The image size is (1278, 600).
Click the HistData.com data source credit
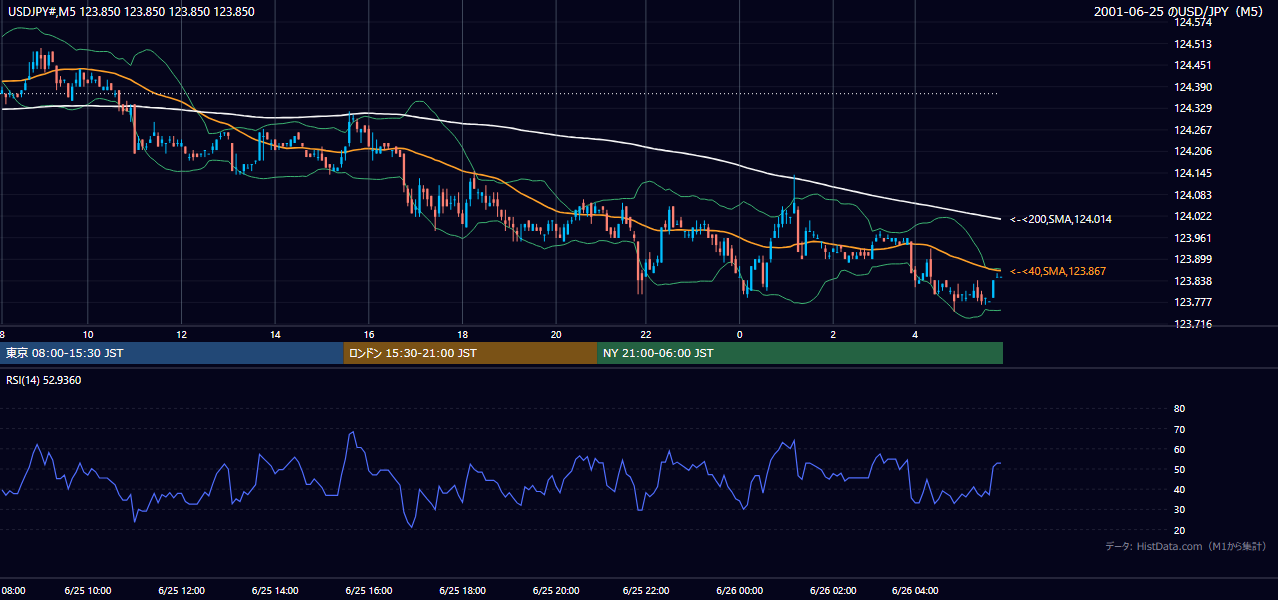[x=1185, y=546]
